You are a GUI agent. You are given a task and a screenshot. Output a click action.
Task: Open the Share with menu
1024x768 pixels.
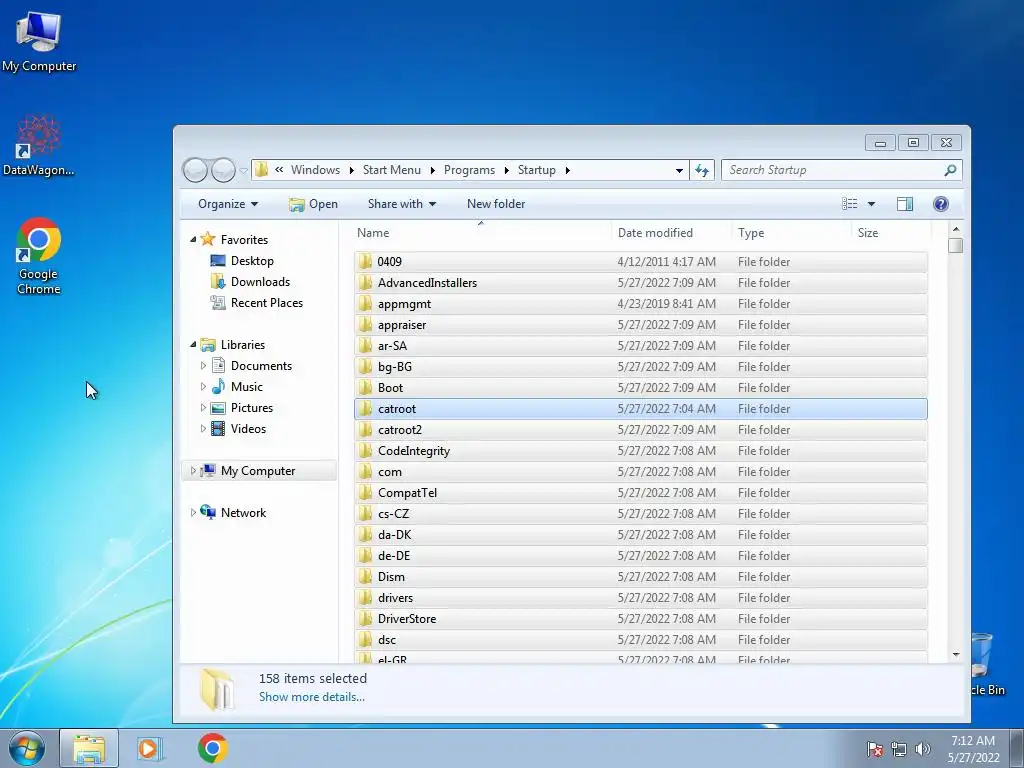pyautogui.click(x=402, y=204)
